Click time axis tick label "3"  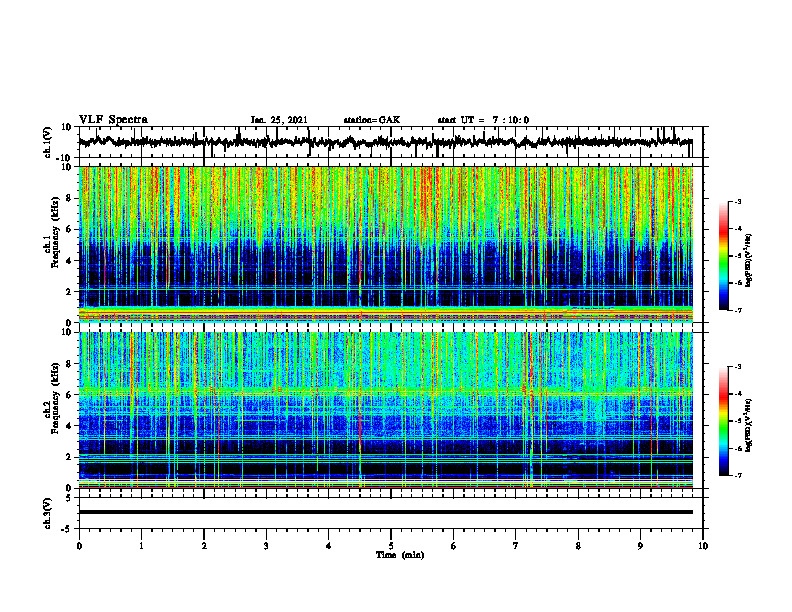(x=266, y=546)
